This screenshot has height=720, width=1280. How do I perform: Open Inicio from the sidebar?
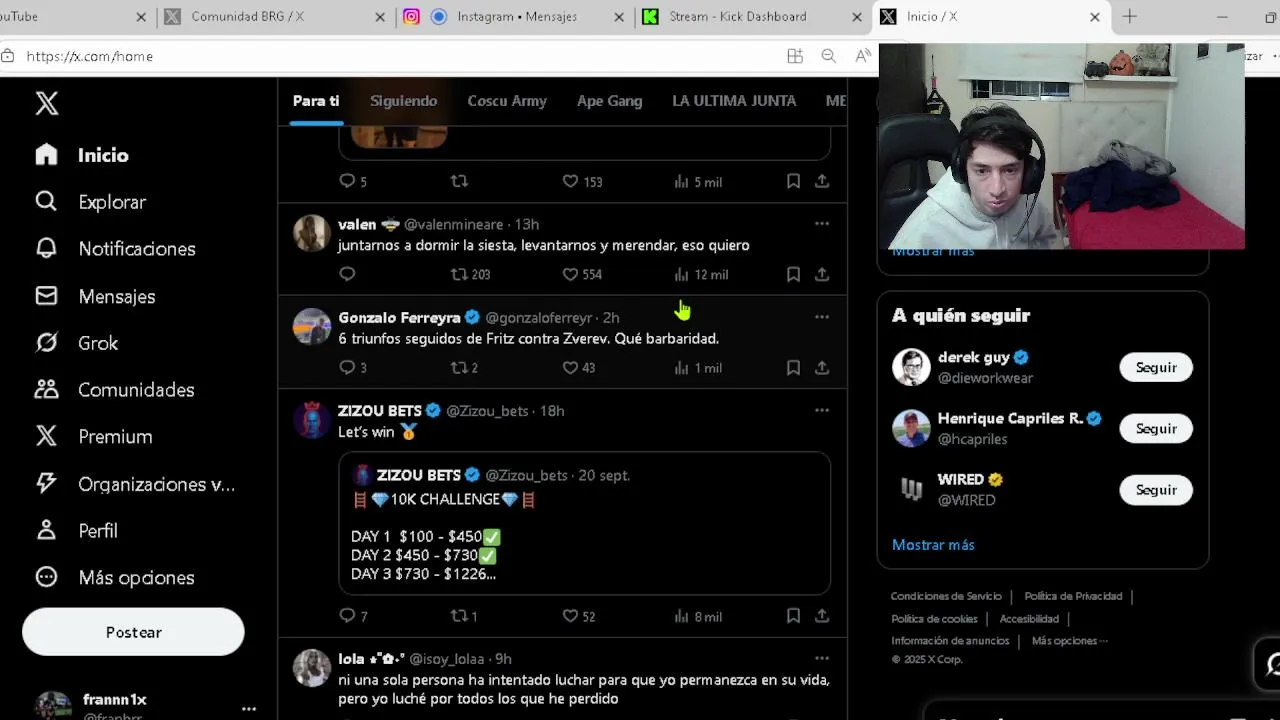[82, 155]
